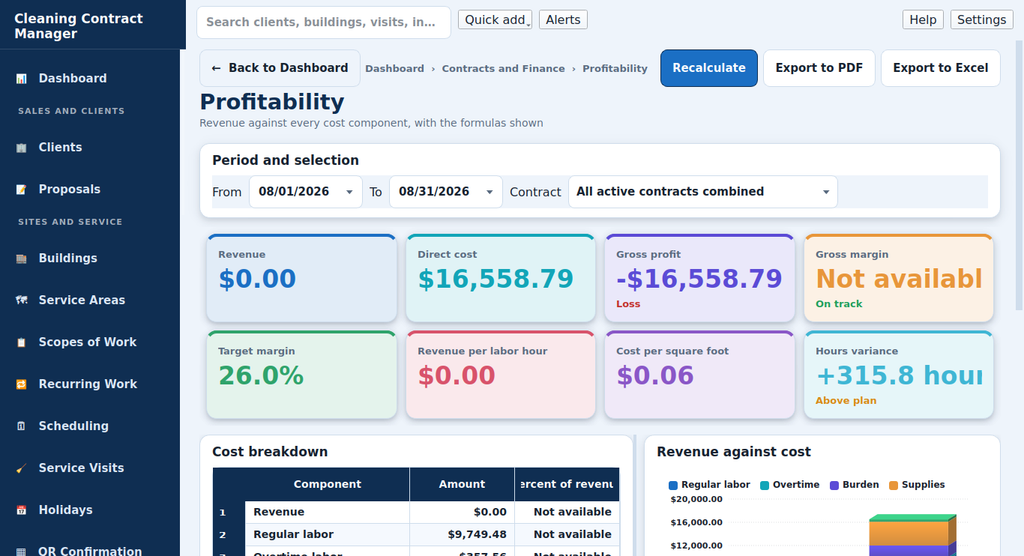This screenshot has width=1024, height=556.
Task: Open the Service Visits broom icon
Action: click(x=22, y=468)
